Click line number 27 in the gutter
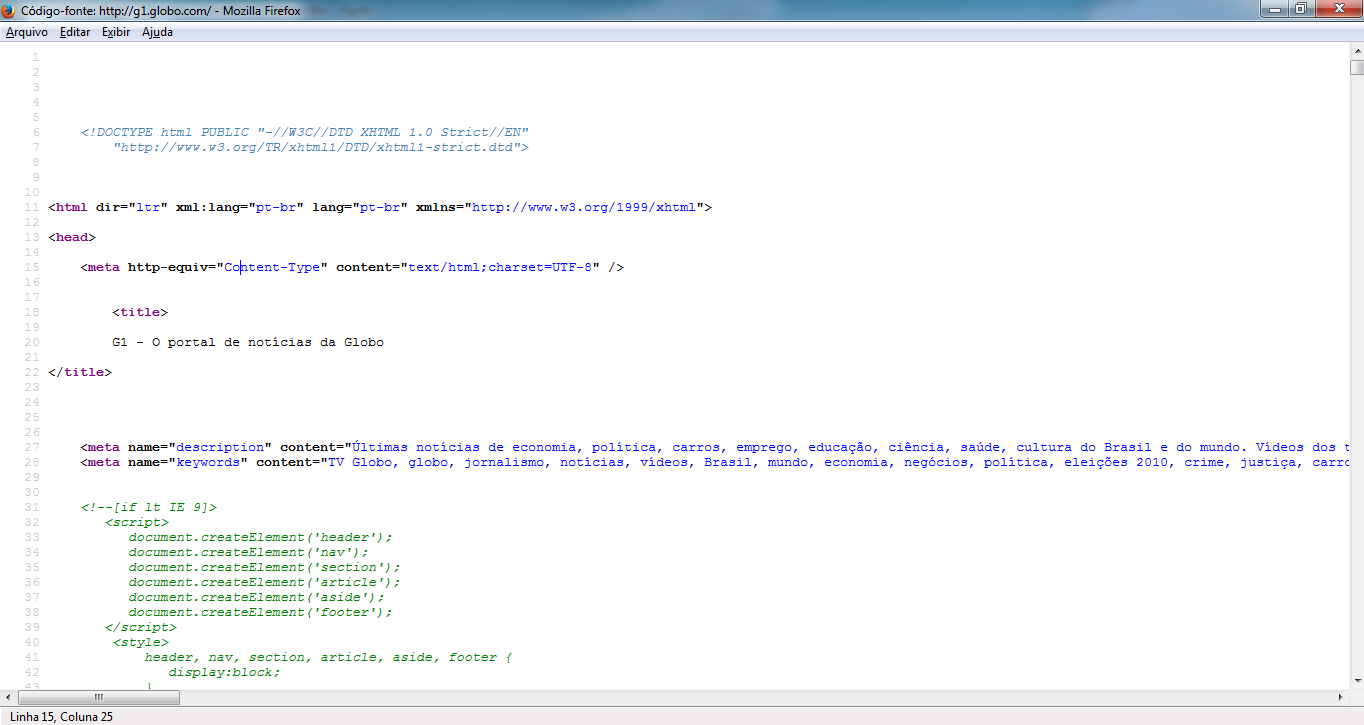Image resolution: width=1364 pixels, height=725 pixels. (33, 447)
